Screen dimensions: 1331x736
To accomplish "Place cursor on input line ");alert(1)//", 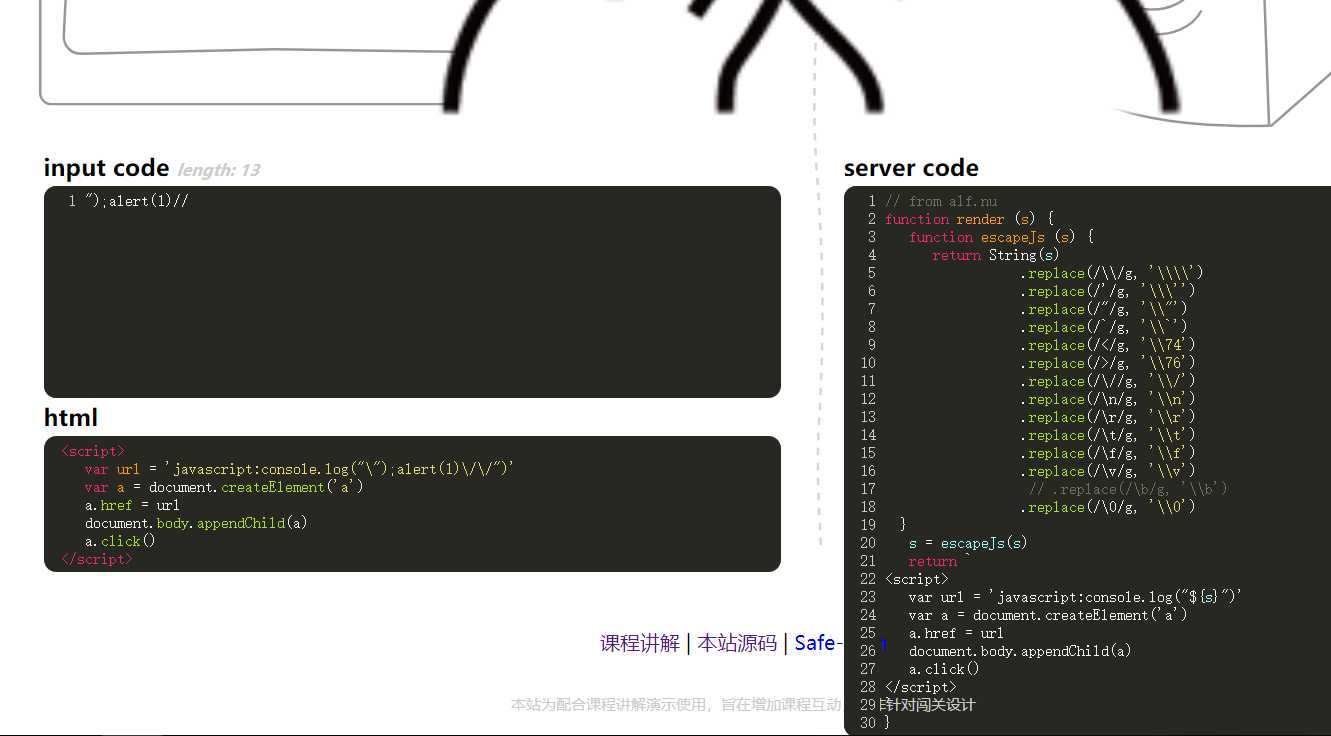I will 137,201.
